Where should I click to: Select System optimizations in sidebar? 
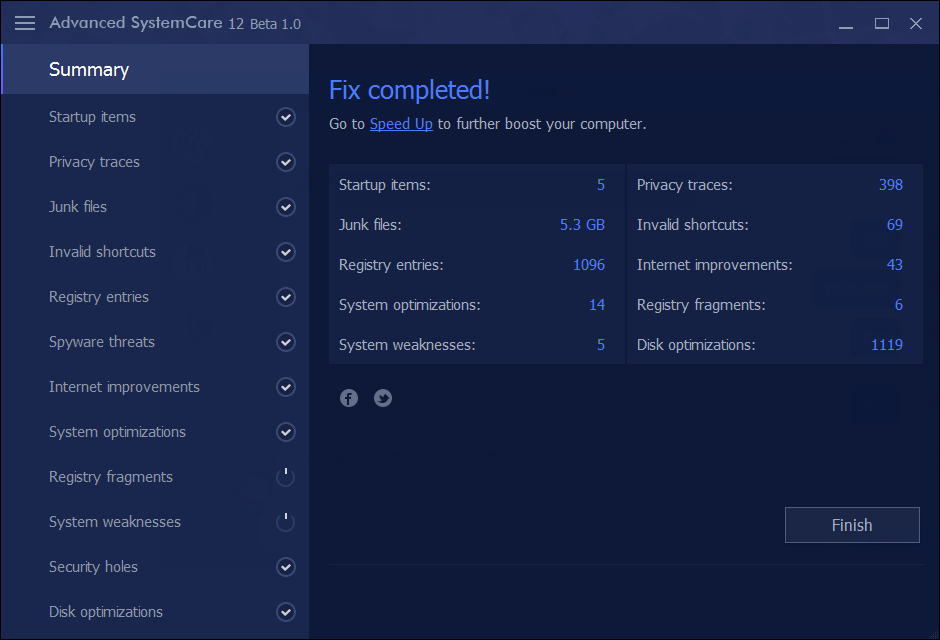155,431
